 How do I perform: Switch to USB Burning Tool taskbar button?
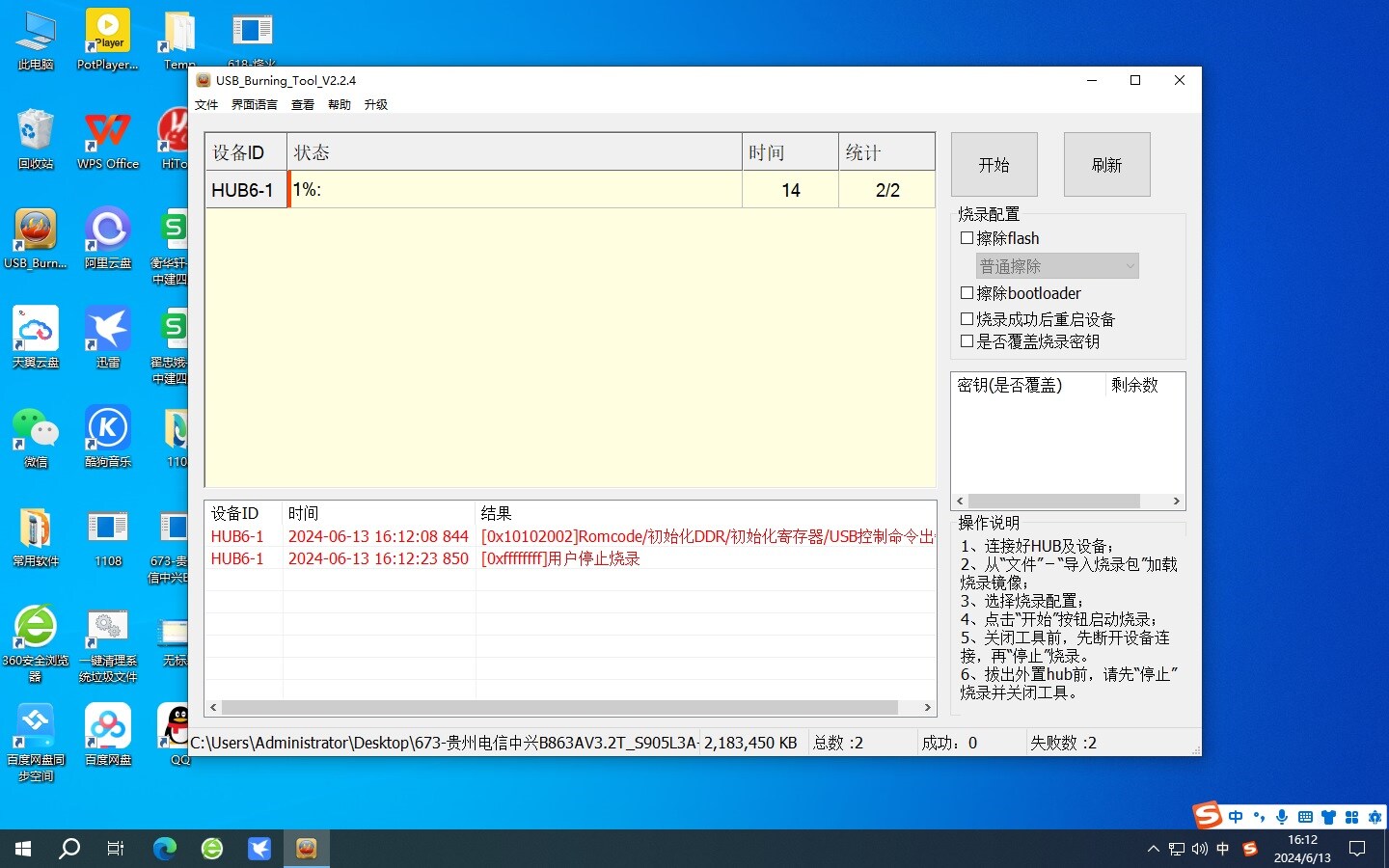click(307, 849)
